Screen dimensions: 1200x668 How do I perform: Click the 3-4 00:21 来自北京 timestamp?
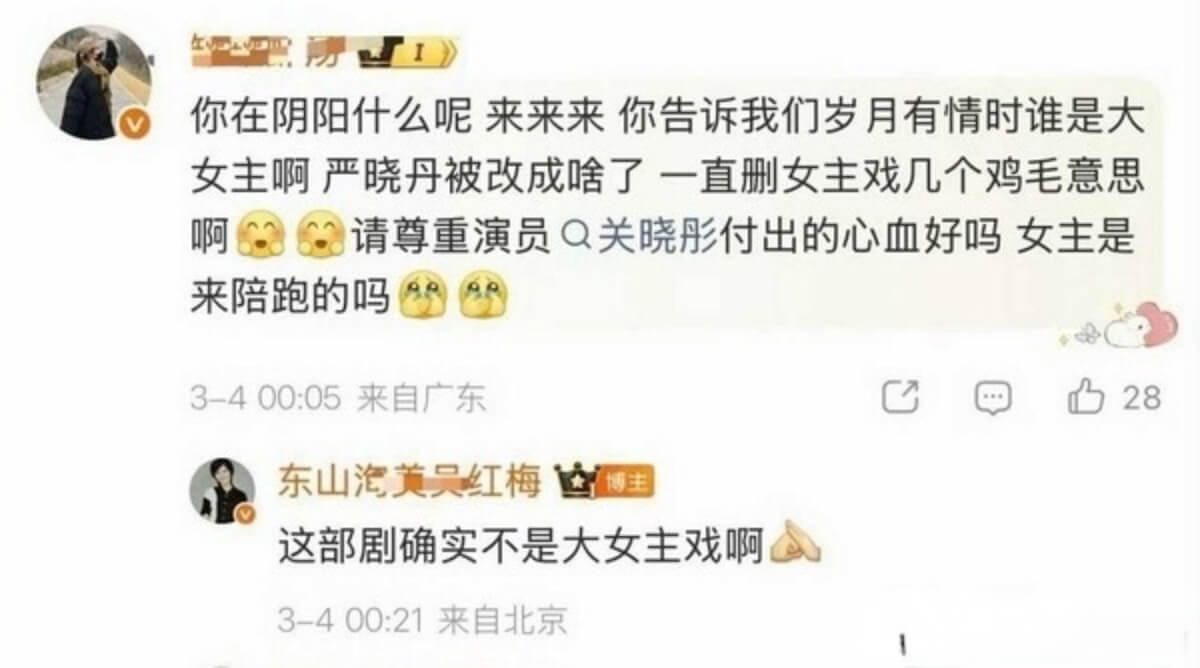point(422,621)
